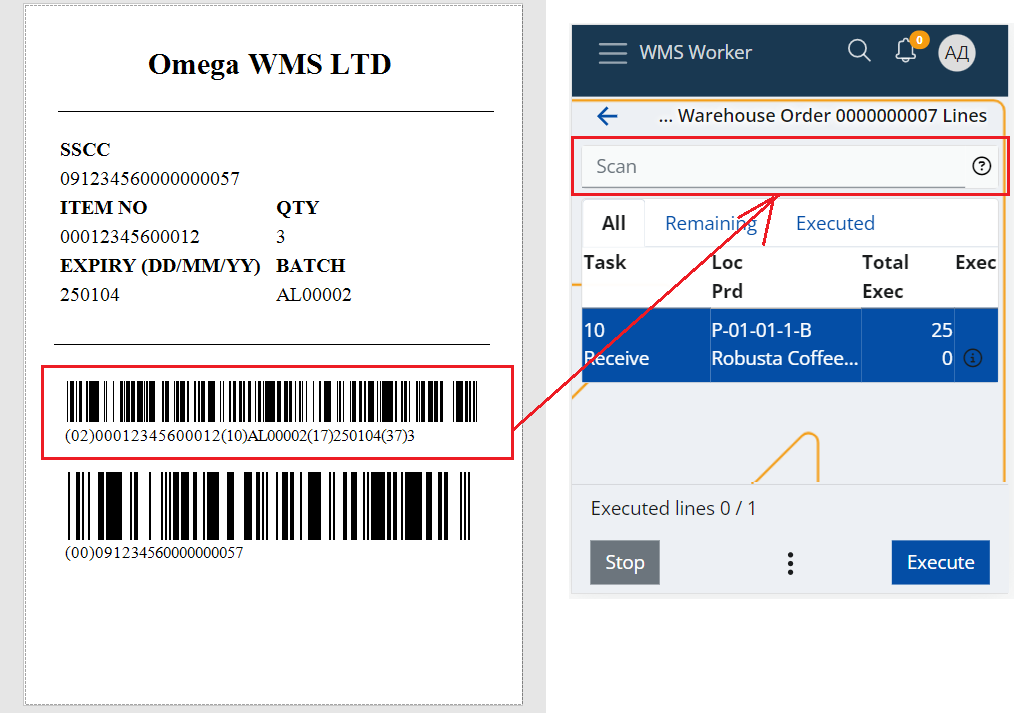Click the АД user avatar
The image size is (1033, 713).
[956, 52]
